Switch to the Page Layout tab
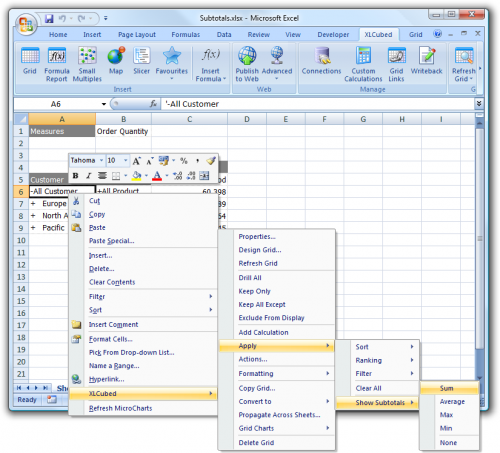The image size is (500, 453). pyautogui.click(x=137, y=34)
